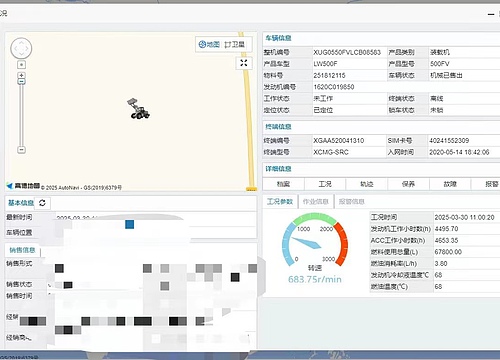This screenshot has height=360, width=500.
Task: Click terminal model XCMG-SRC
Action: (x=331, y=152)
